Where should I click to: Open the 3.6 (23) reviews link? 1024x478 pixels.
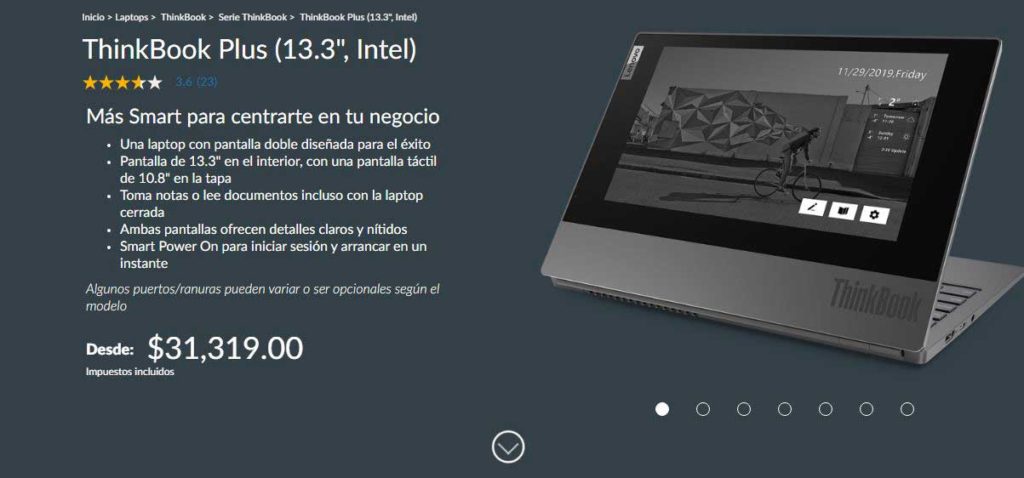click(197, 82)
